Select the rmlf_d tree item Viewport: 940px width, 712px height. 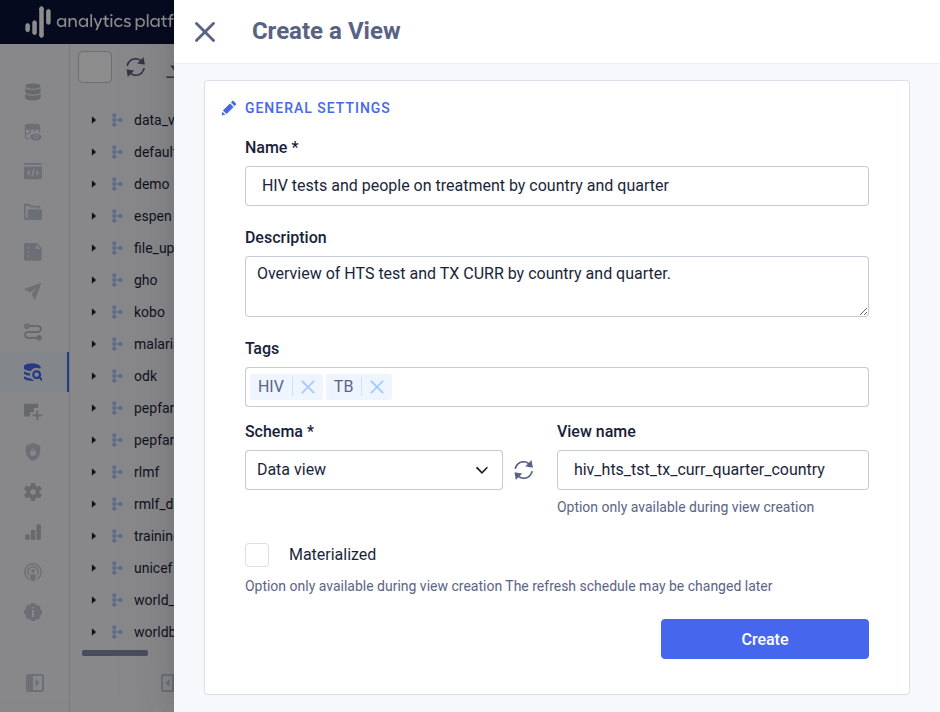[x=153, y=504]
